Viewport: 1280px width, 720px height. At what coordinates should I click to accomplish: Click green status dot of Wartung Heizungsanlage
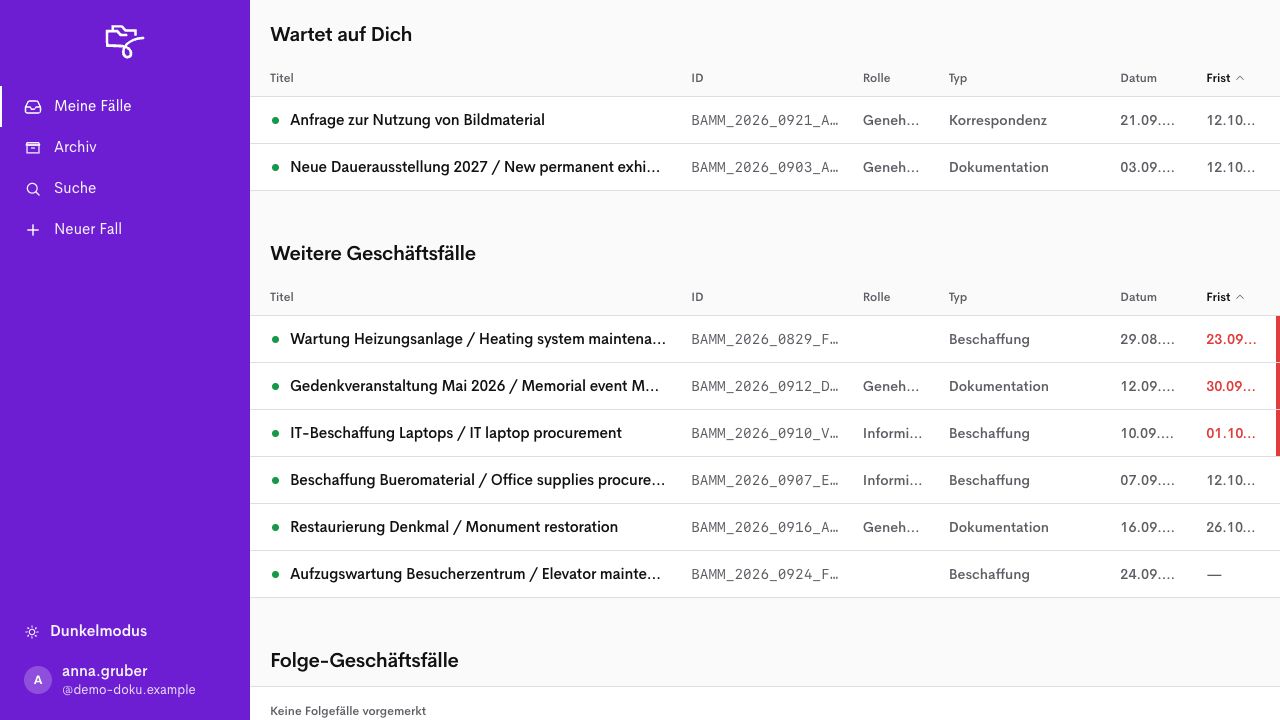click(275, 339)
